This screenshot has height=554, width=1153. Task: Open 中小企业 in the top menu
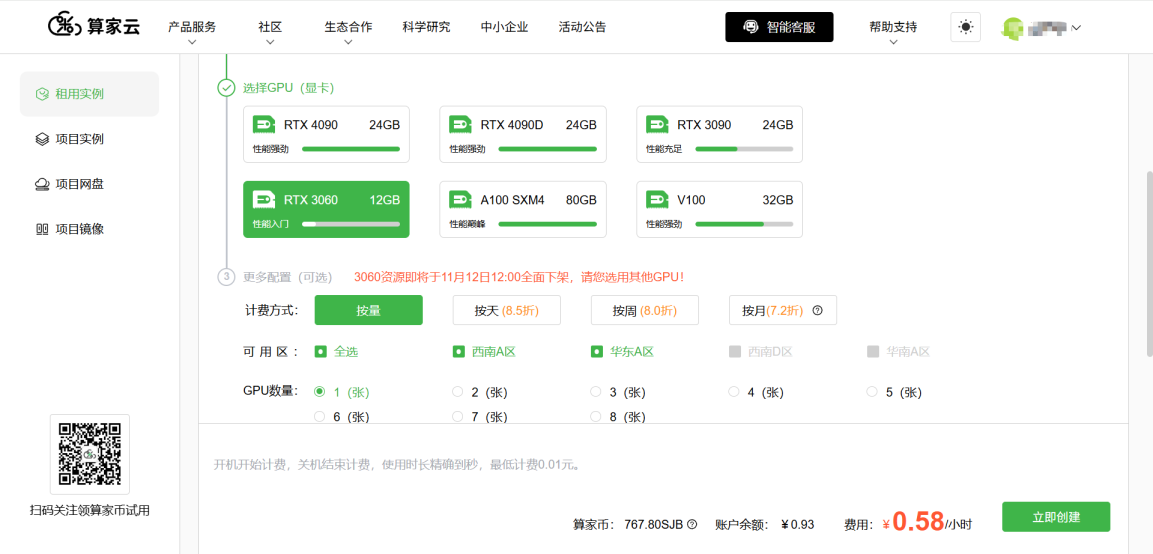[x=504, y=27]
